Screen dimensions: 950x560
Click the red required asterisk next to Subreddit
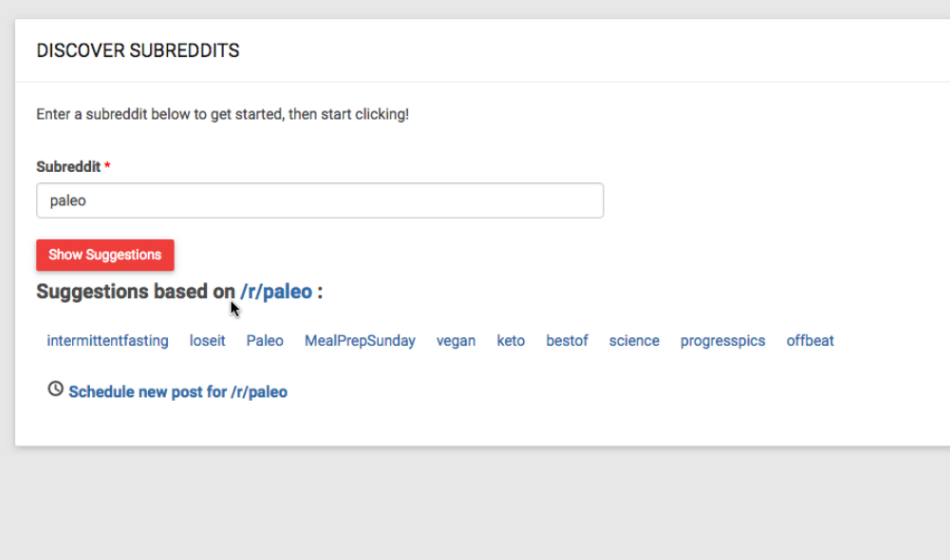coord(107,165)
